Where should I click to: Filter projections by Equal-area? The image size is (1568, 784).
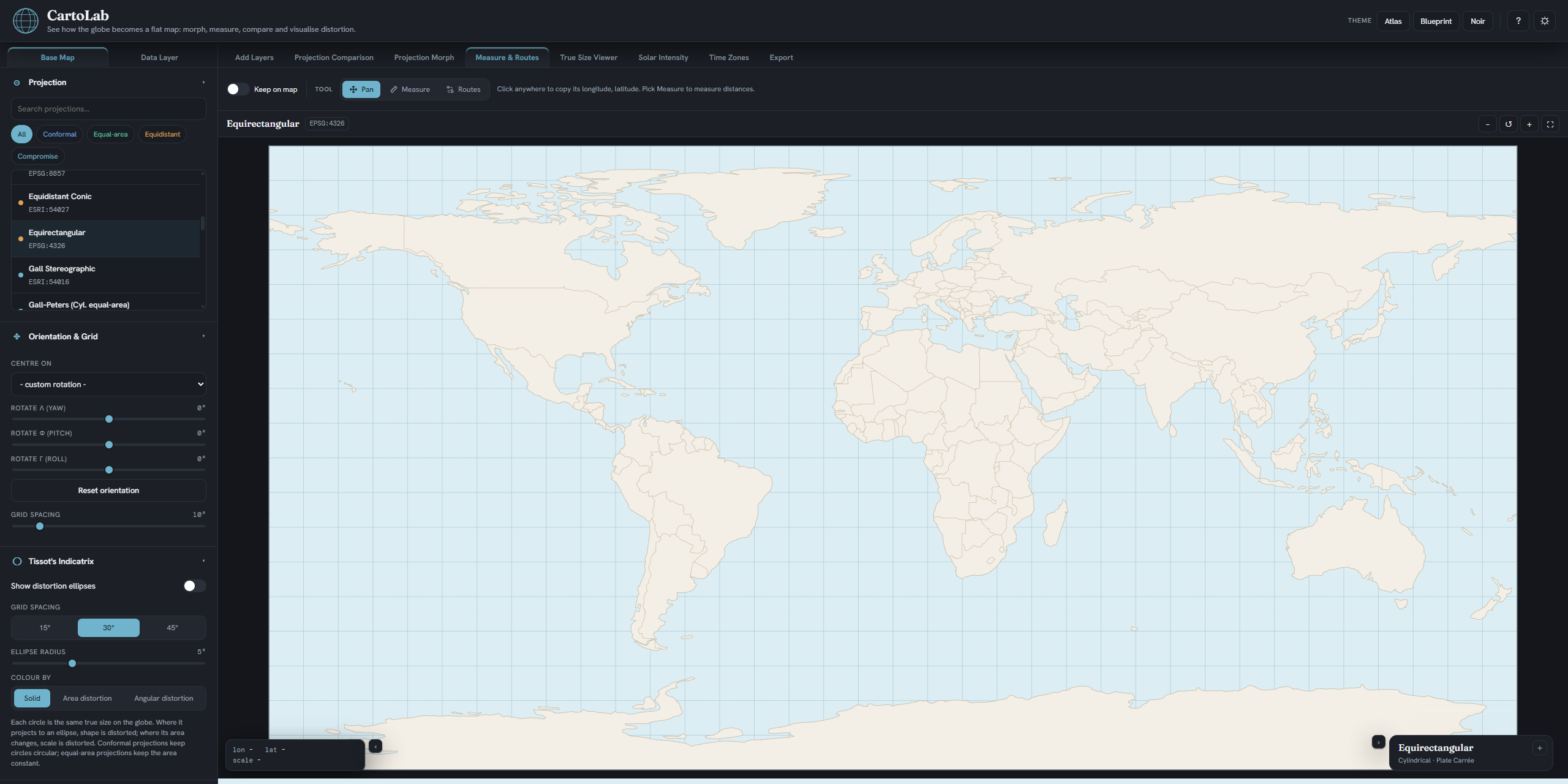point(110,134)
